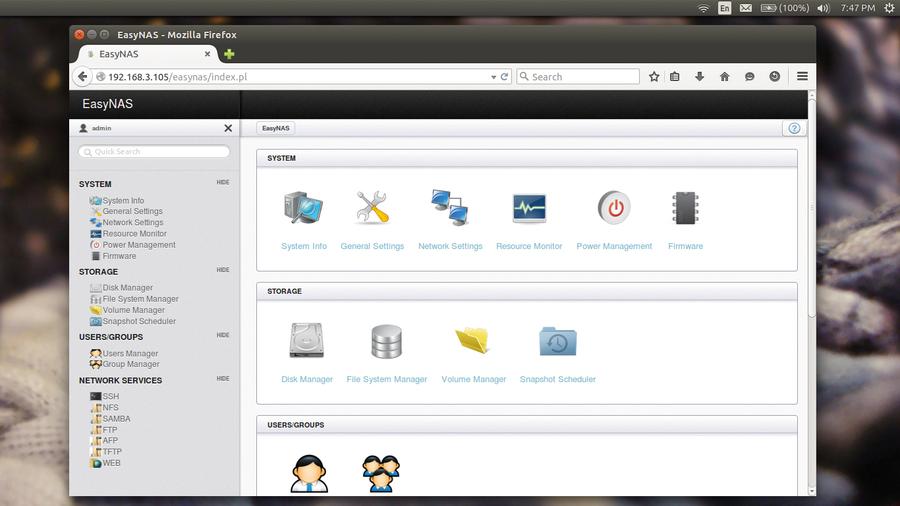Image resolution: width=900 pixels, height=506 pixels.
Task: Open the Wi-Fi indicator in top panel
Action: pyautogui.click(x=703, y=8)
